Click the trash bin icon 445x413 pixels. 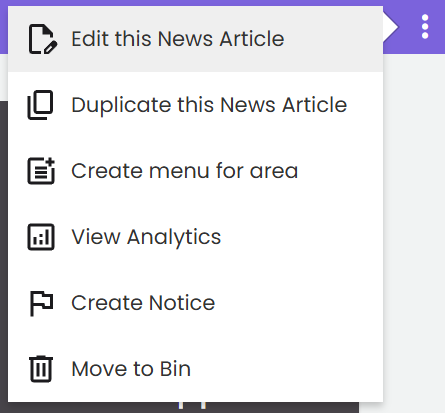[x=41, y=369]
